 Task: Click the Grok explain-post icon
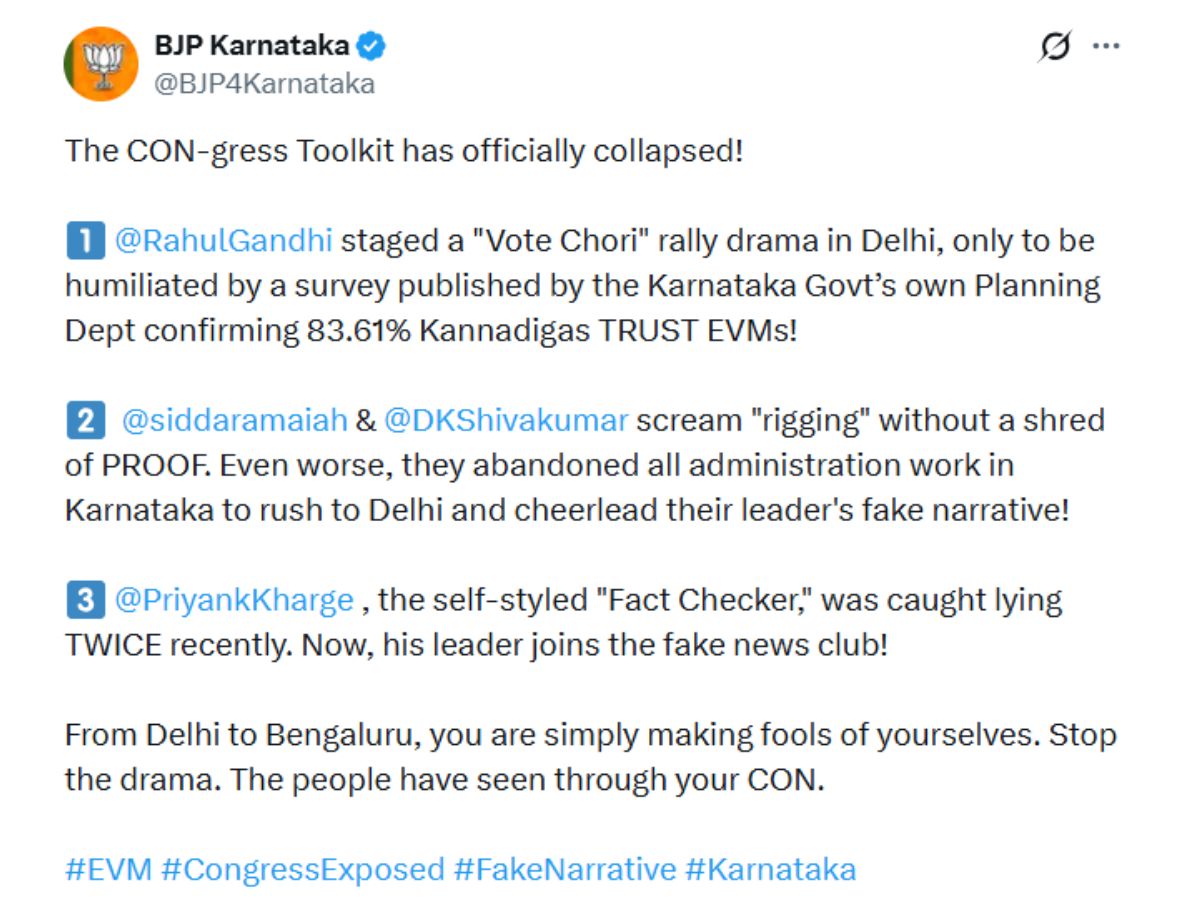pos(1055,46)
